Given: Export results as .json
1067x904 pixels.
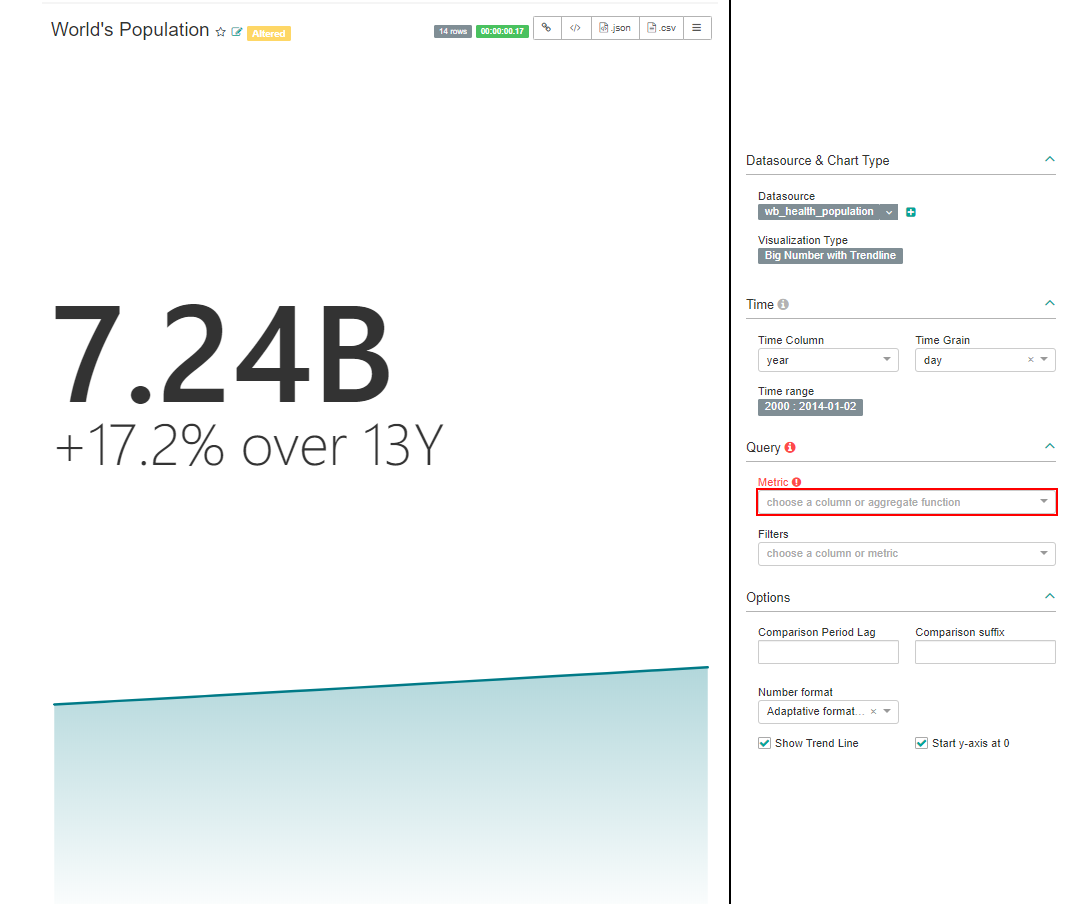Looking at the screenshot, I should (x=615, y=28).
